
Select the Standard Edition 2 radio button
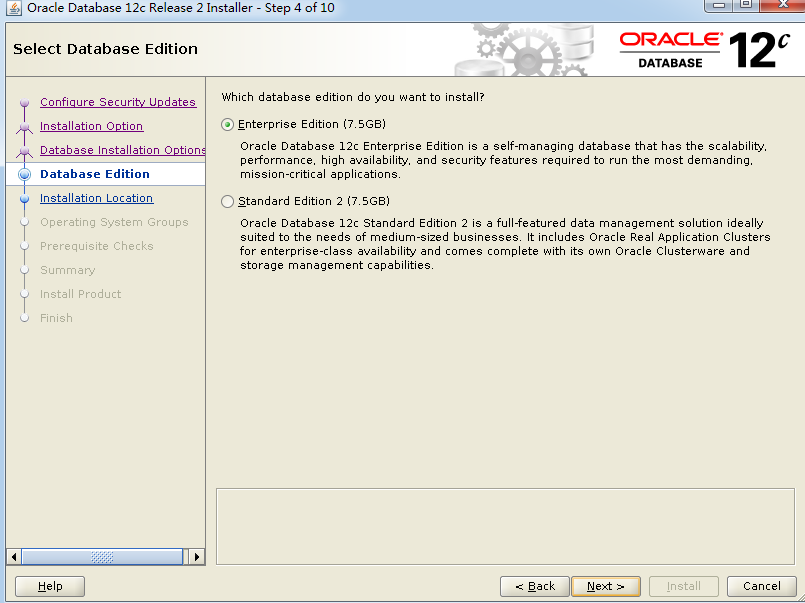(227, 202)
